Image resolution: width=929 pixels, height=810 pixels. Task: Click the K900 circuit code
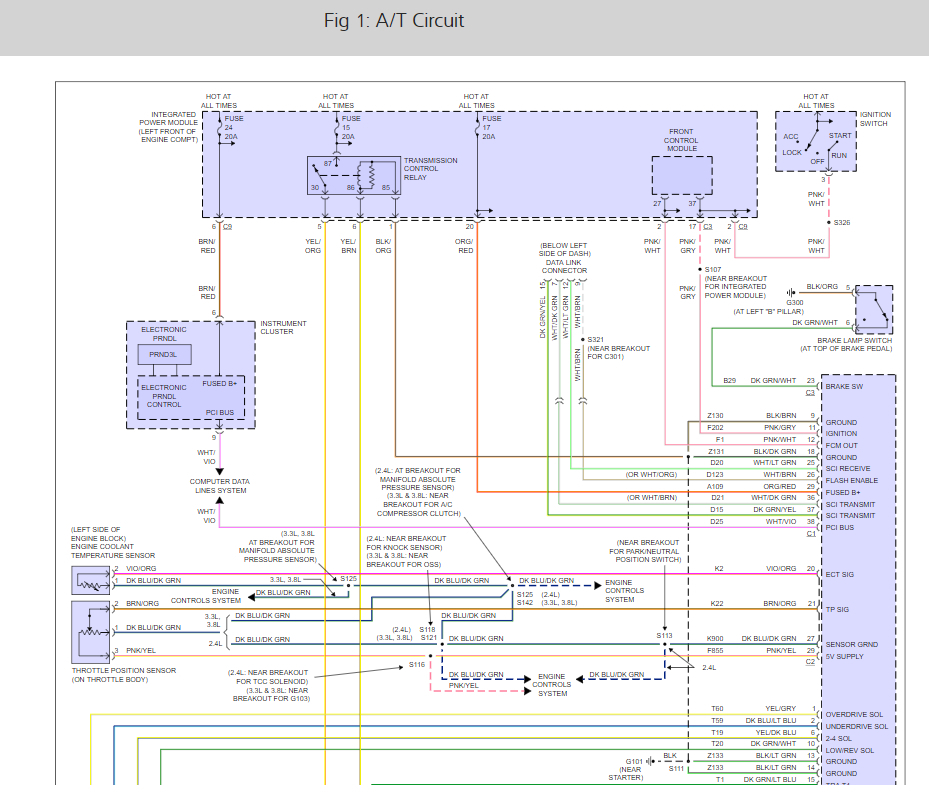(715, 639)
